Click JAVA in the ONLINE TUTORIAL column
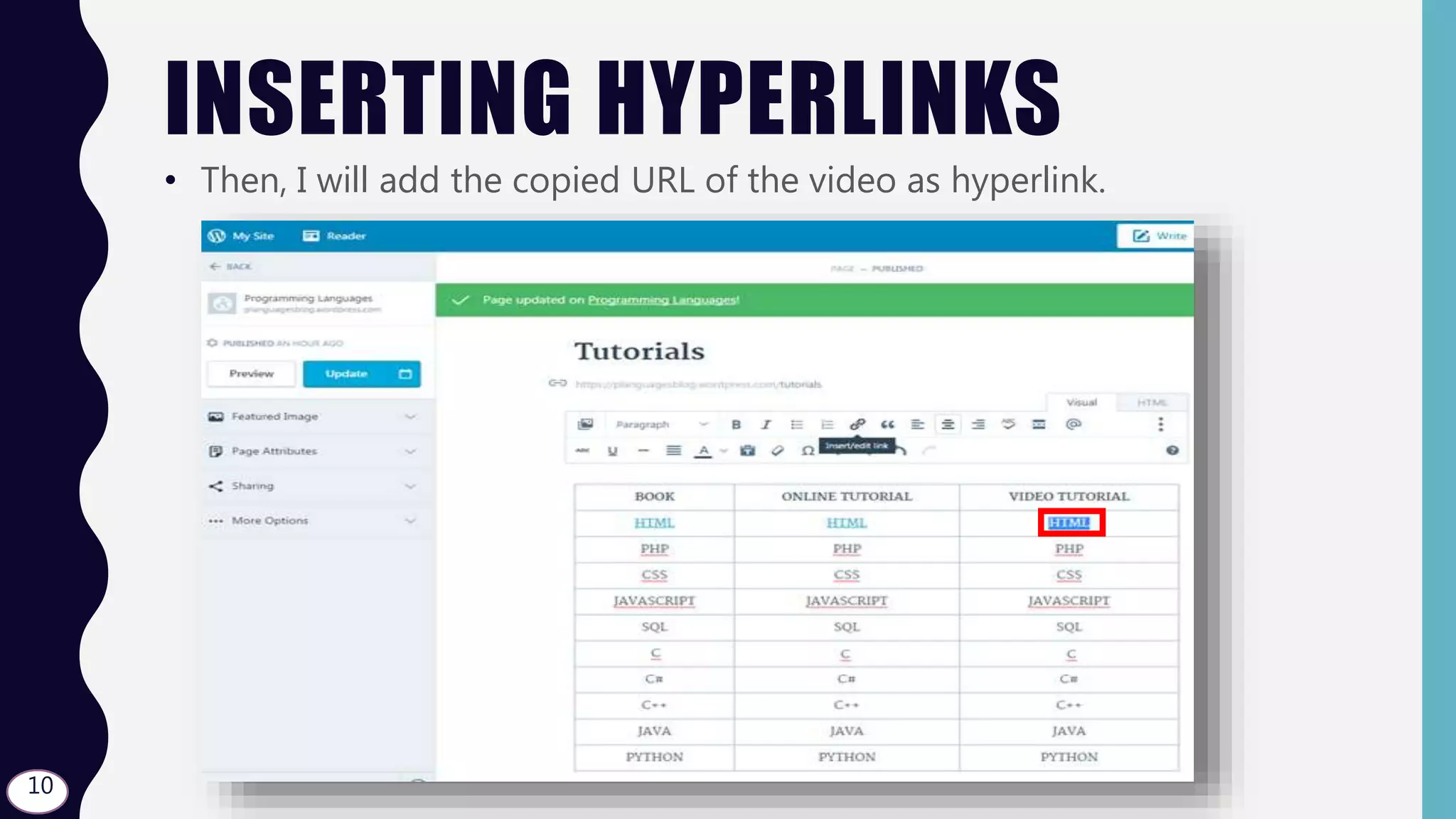This screenshot has height=819, width=1456. (846, 731)
